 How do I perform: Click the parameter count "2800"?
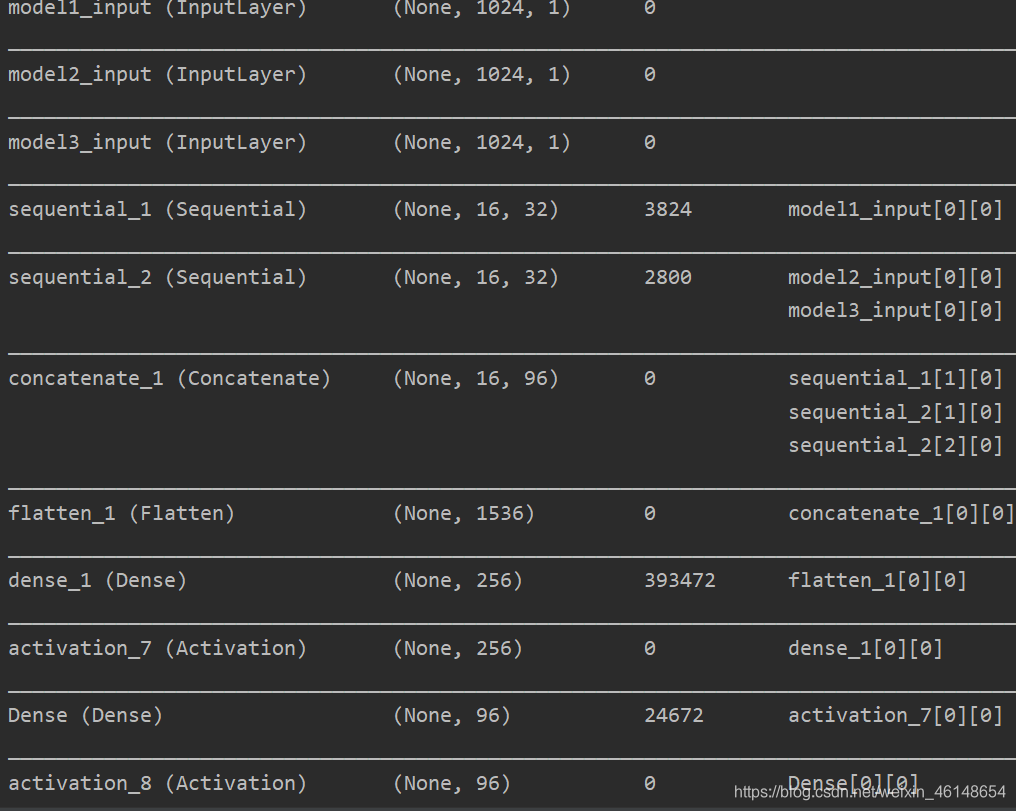(667, 277)
